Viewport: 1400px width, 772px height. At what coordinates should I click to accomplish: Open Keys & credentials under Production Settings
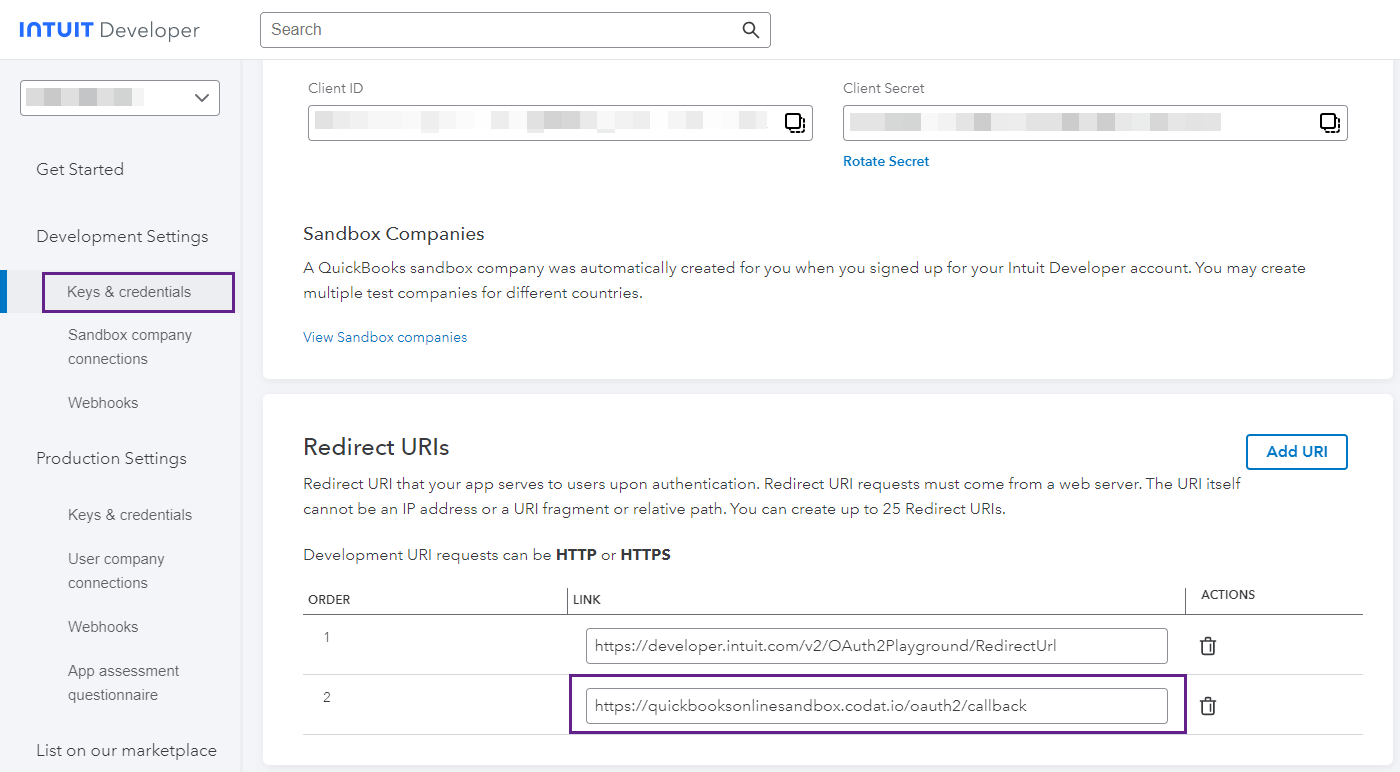(129, 514)
